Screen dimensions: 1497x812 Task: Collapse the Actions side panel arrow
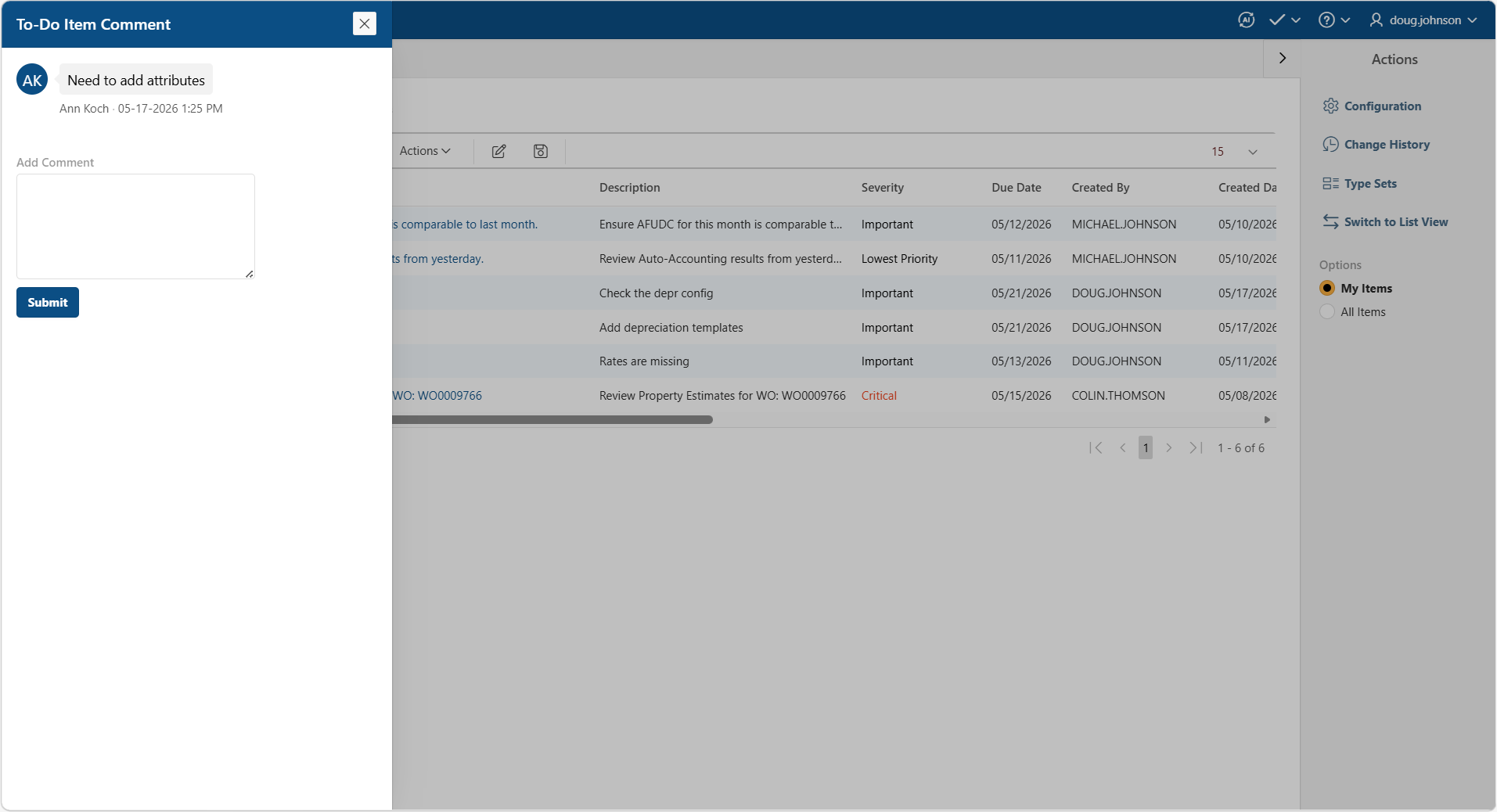(1282, 58)
